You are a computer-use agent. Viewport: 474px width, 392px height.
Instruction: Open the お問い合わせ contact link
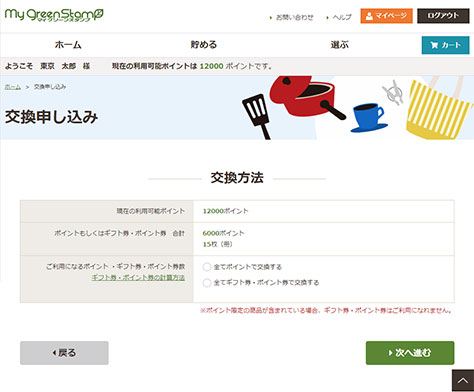[x=294, y=17]
